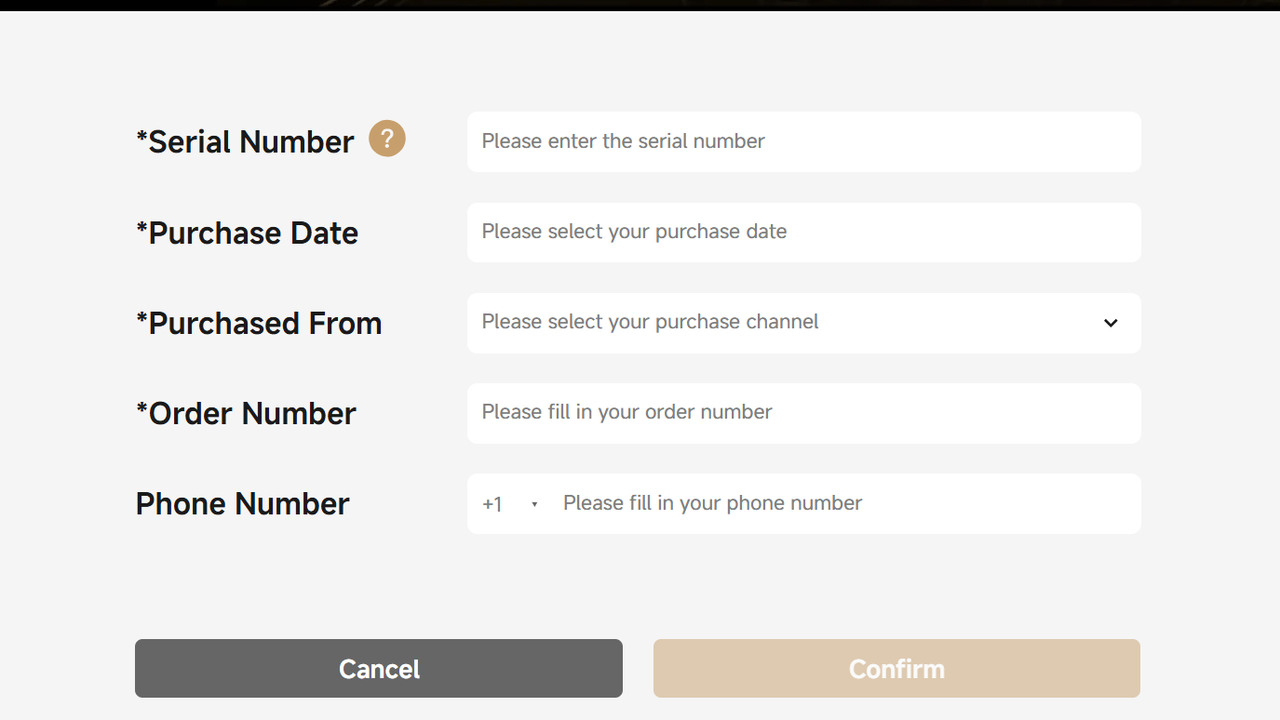1280x720 pixels.
Task: Click the Cancel button
Action: (379, 668)
